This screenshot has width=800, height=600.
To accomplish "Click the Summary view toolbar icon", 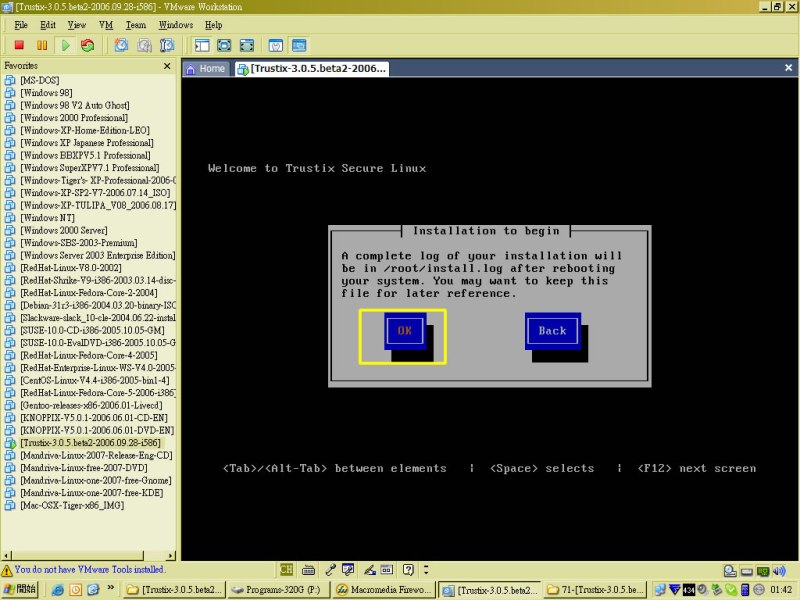I will 276,45.
